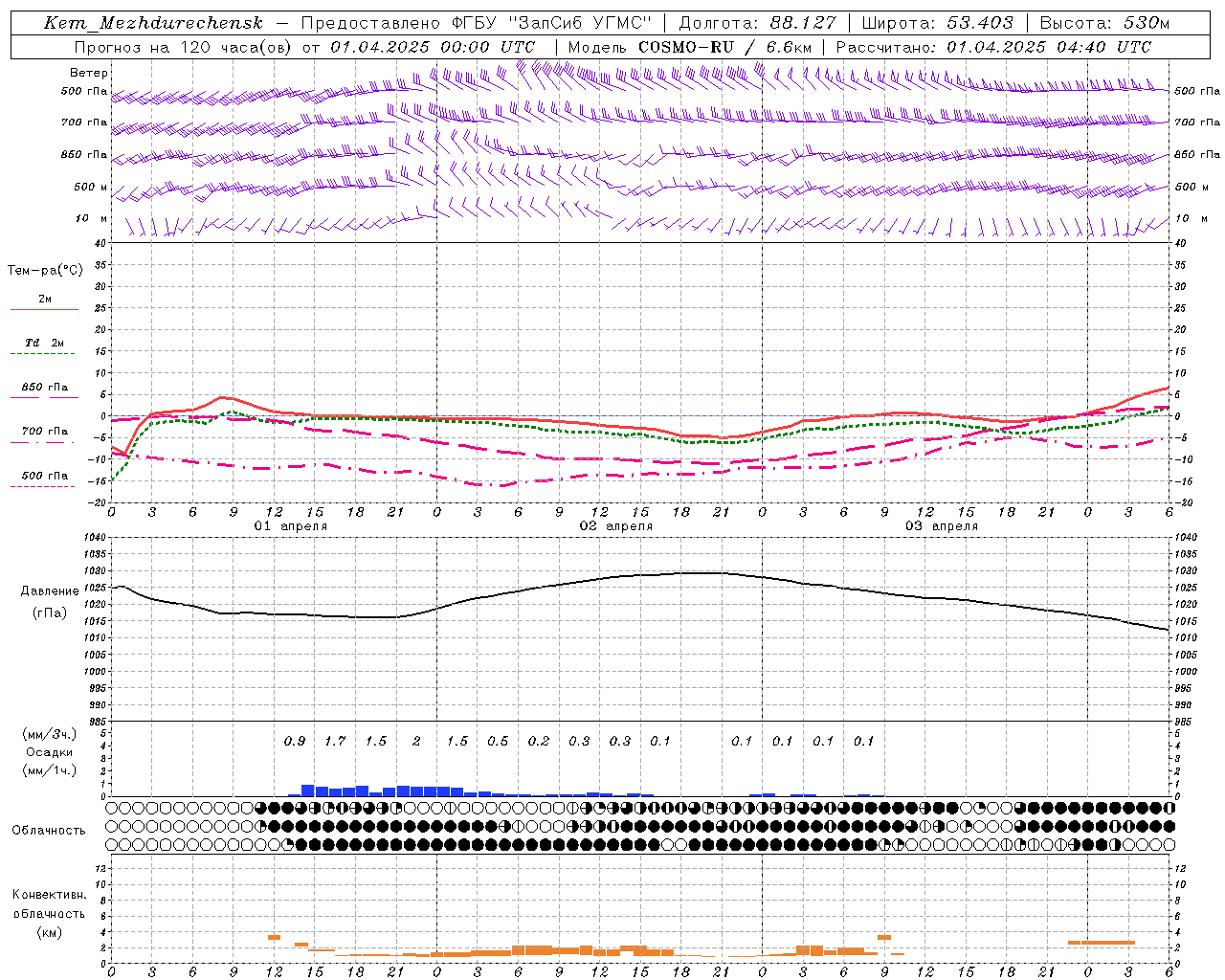Click the '0.2' precipitation amount
1225x980 pixels.
click(x=539, y=741)
